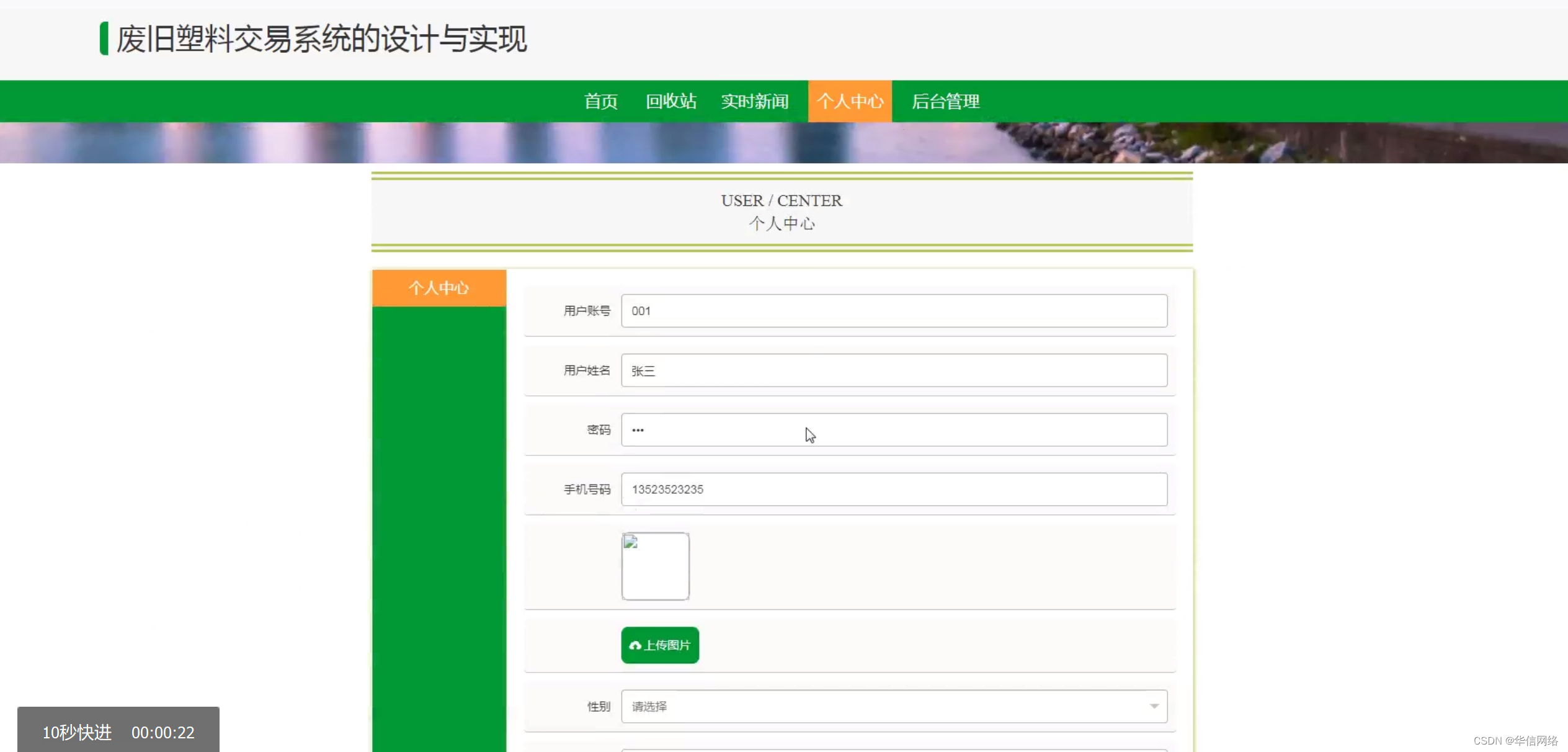
Task: Click the cloud upload icon on 上传图片 button
Action: [x=635, y=645]
